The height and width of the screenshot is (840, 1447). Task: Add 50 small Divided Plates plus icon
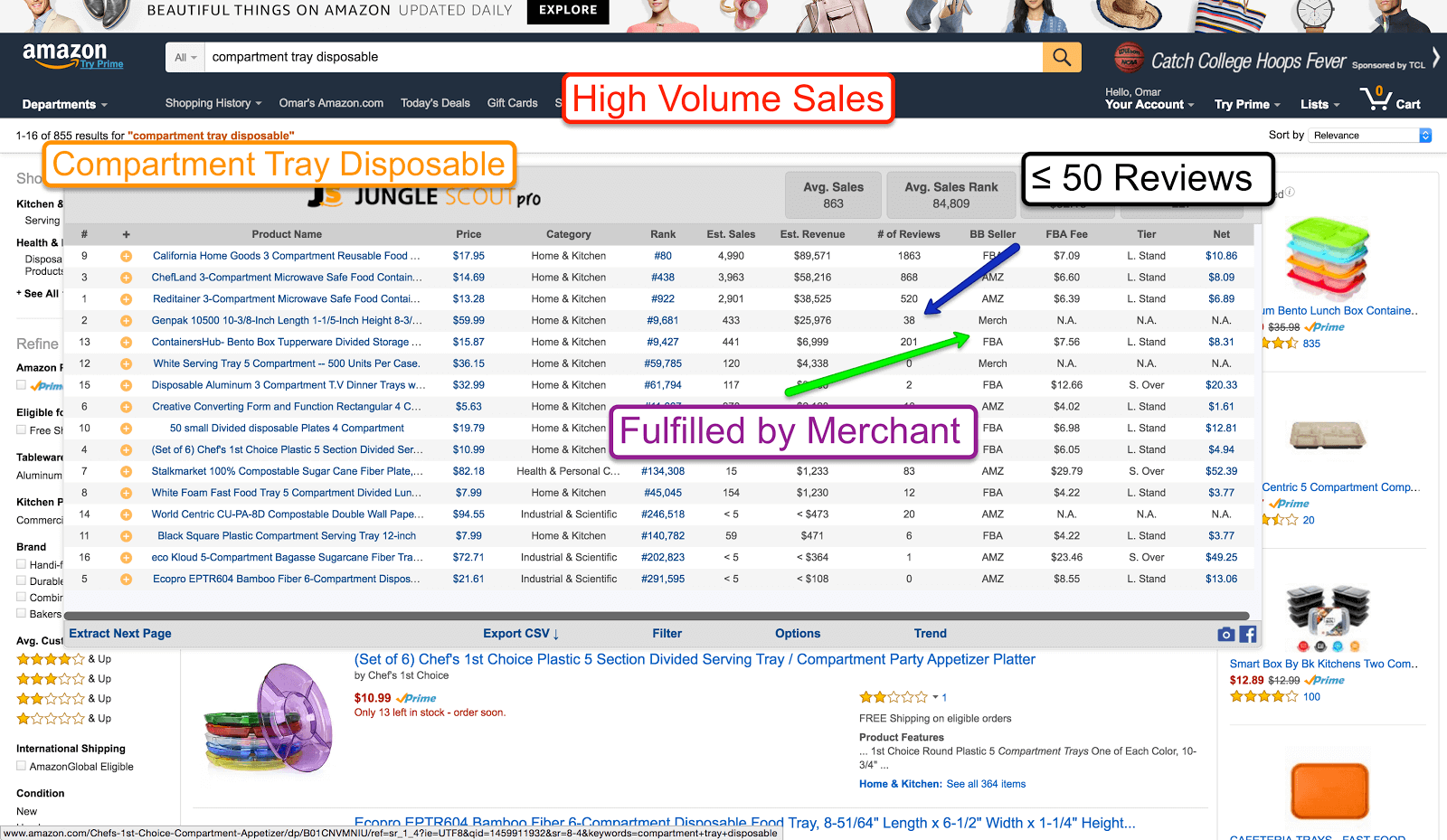[x=126, y=429]
